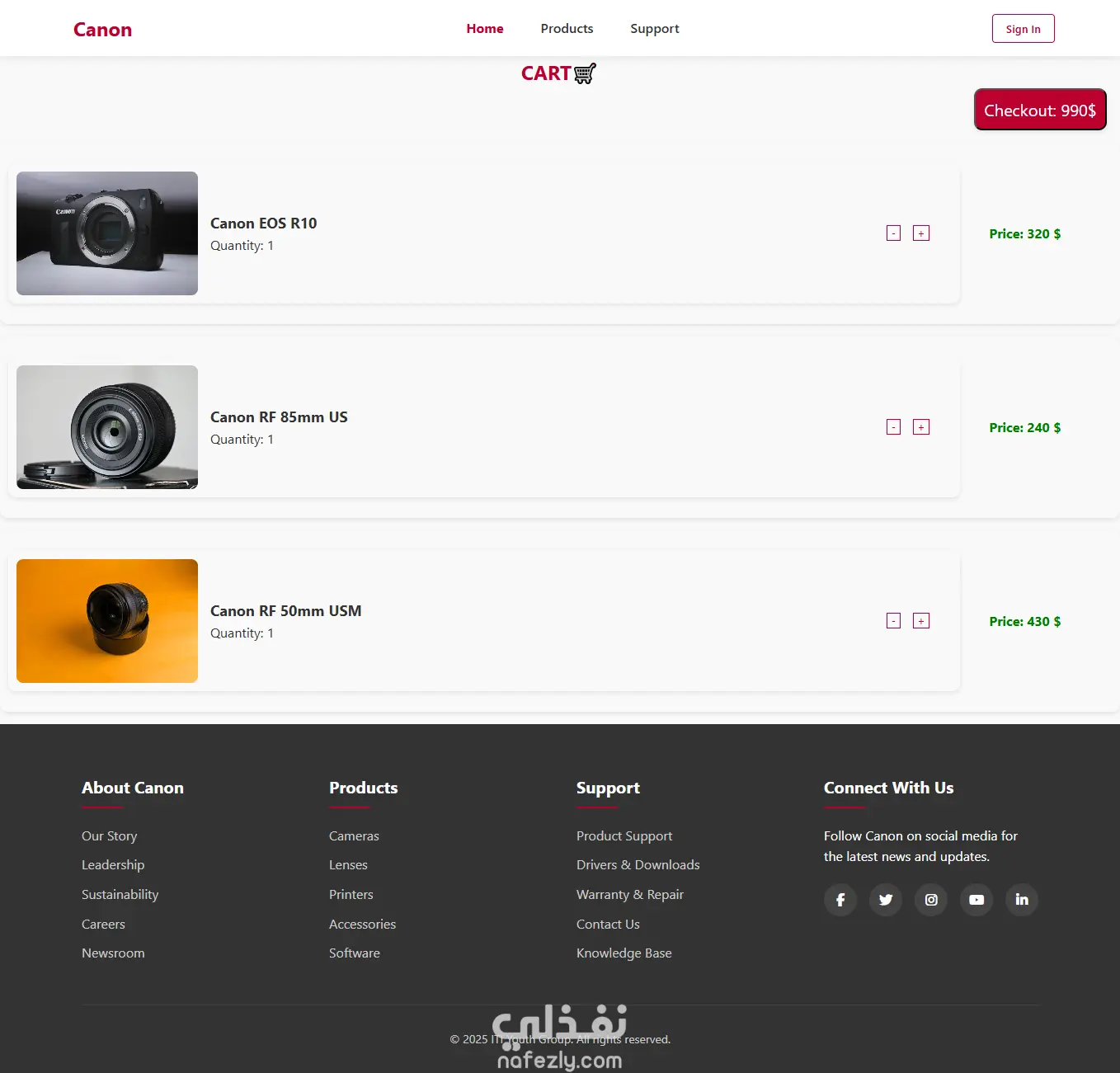This screenshot has height=1073, width=1120.
Task: Increase quantity of Canon RF 85mm US
Action: [921, 427]
